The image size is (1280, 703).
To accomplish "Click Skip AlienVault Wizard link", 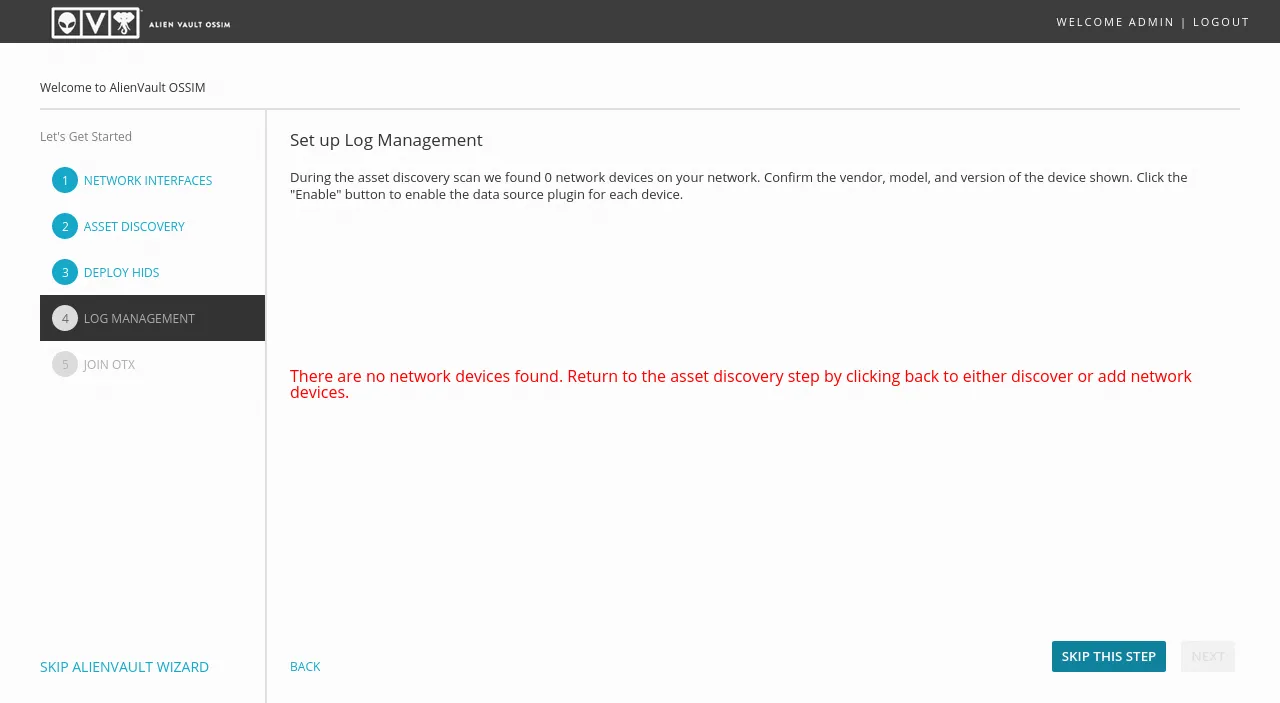I will coord(124,667).
